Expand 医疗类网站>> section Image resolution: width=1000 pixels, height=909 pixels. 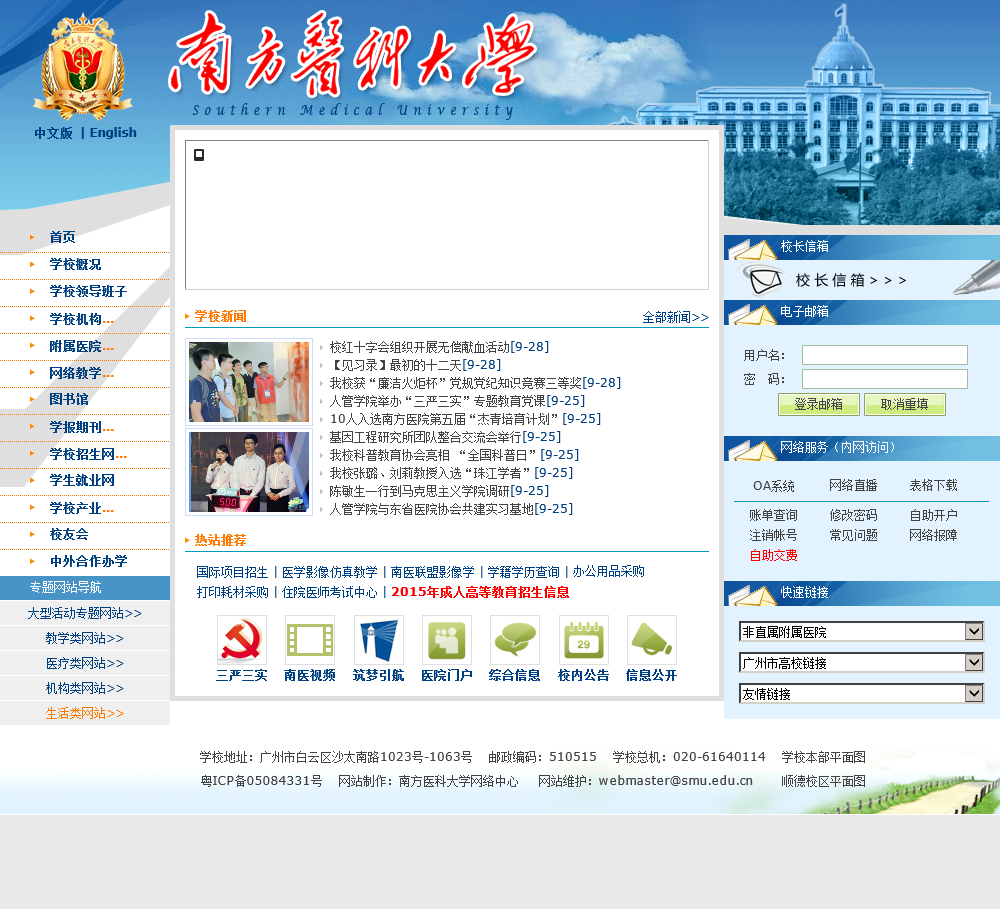pos(85,663)
